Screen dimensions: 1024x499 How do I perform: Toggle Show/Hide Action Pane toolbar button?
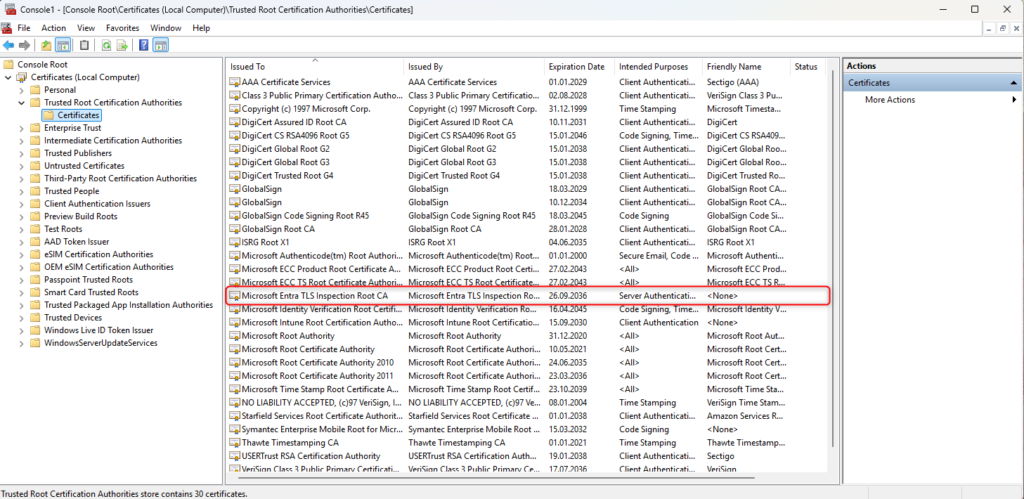click(161, 45)
